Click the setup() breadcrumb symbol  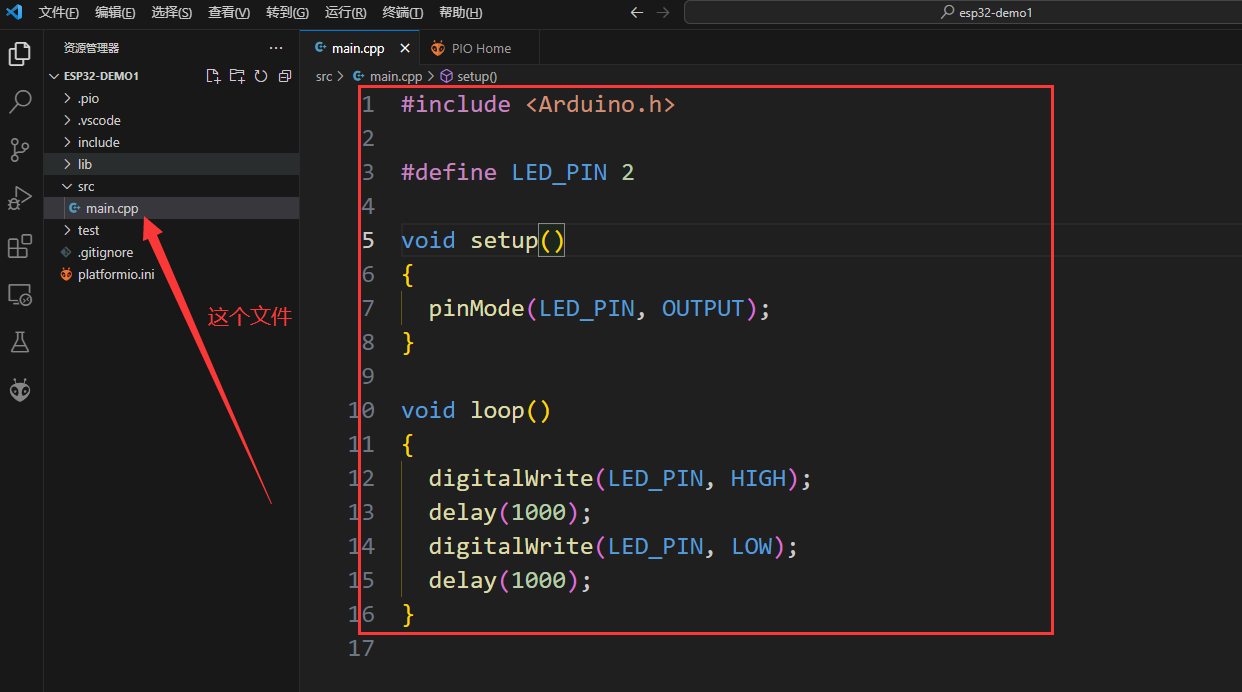coord(469,76)
